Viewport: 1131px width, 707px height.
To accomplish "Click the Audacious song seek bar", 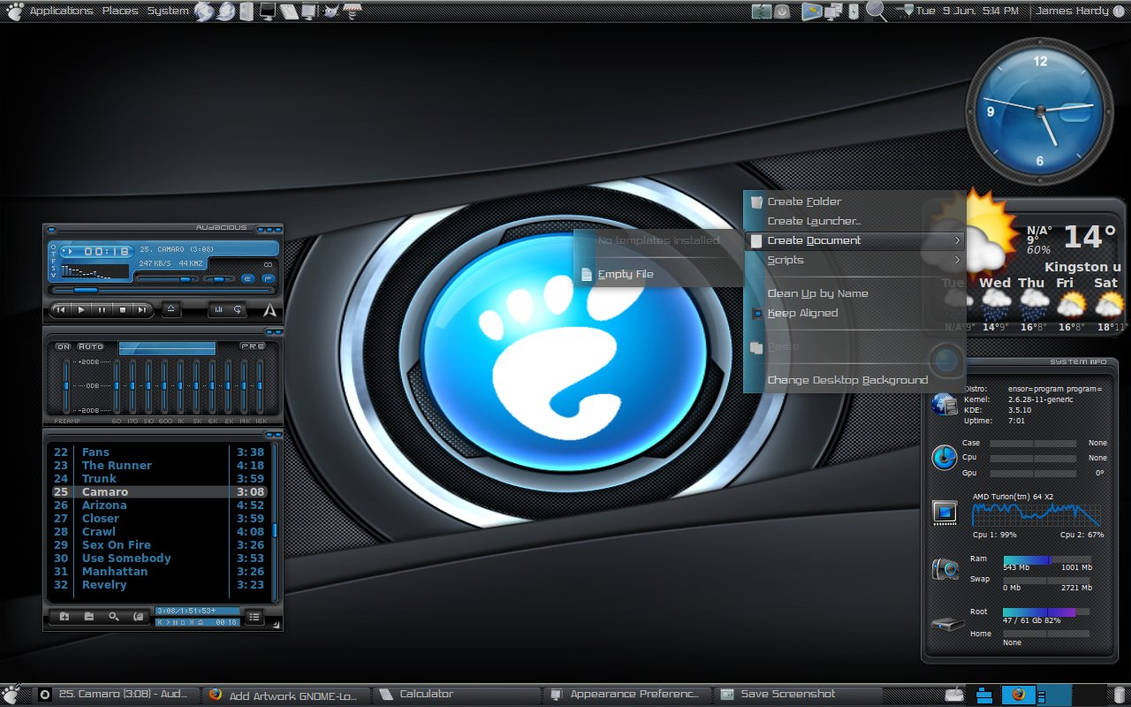I will [163, 290].
